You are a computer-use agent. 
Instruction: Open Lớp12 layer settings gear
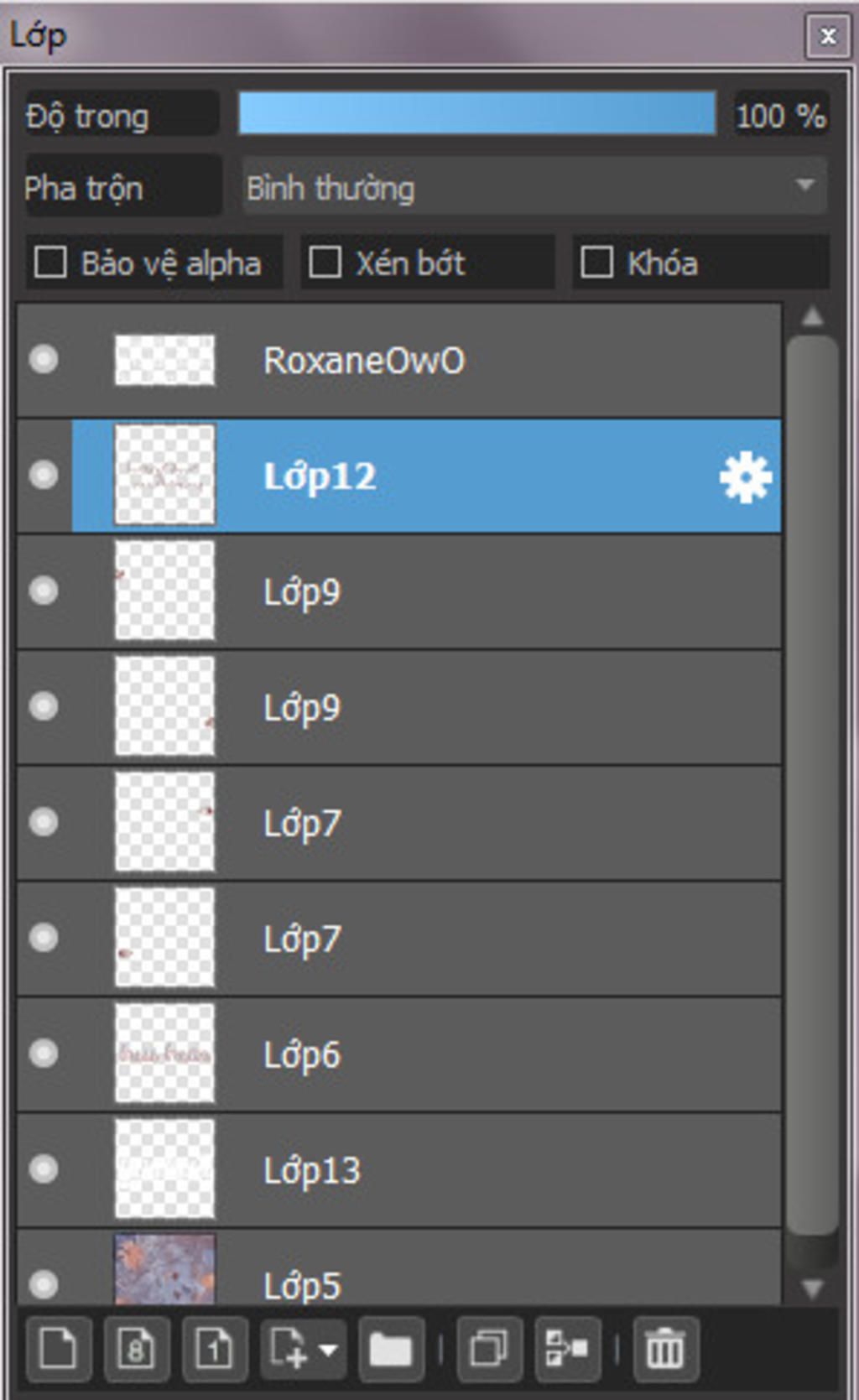coord(745,477)
